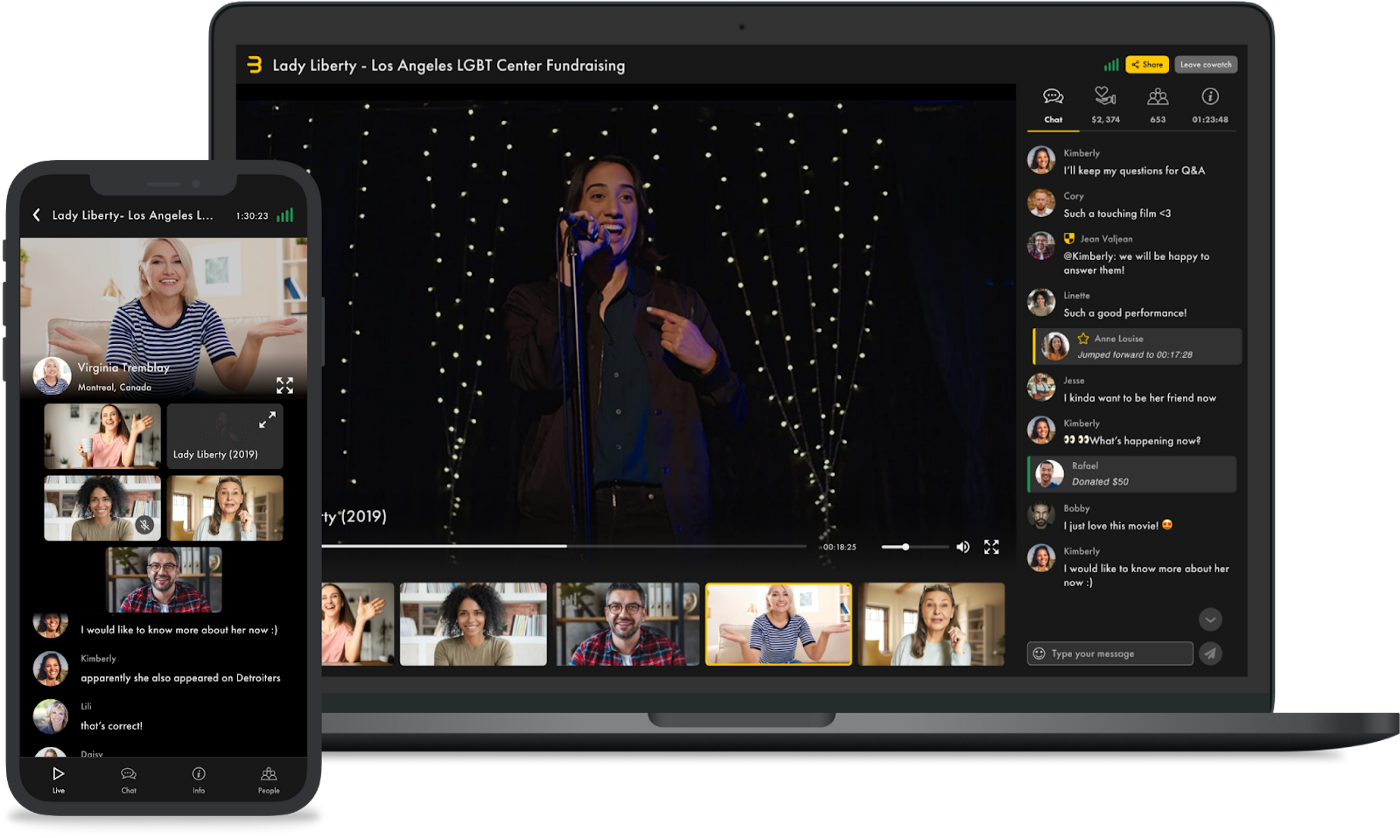Click Virginia Tremblay's avatar on phone
Screen dimensions: 1400x838
[52, 376]
